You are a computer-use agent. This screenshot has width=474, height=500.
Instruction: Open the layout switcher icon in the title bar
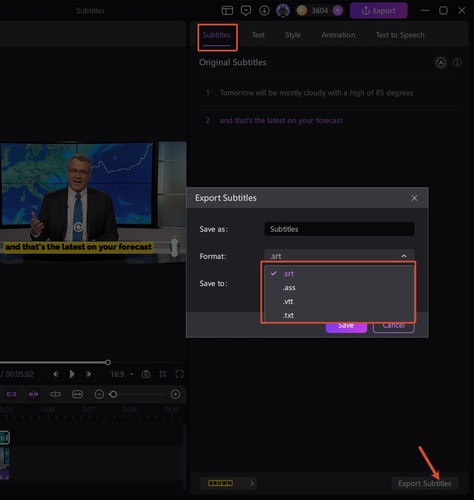point(227,11)
